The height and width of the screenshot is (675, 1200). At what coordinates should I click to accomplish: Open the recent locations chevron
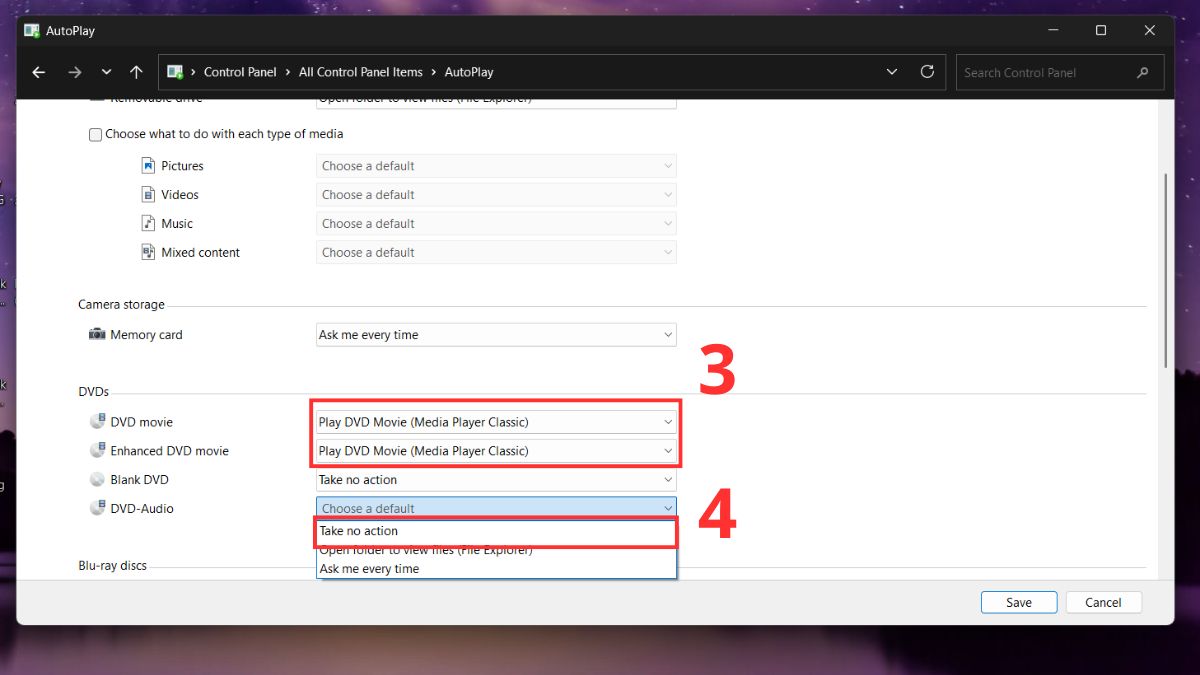(x=106, y=72)
